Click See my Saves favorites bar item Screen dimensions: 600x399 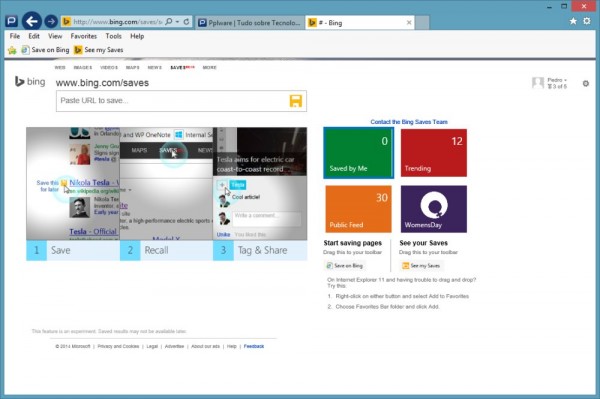[x=99, y=50]
